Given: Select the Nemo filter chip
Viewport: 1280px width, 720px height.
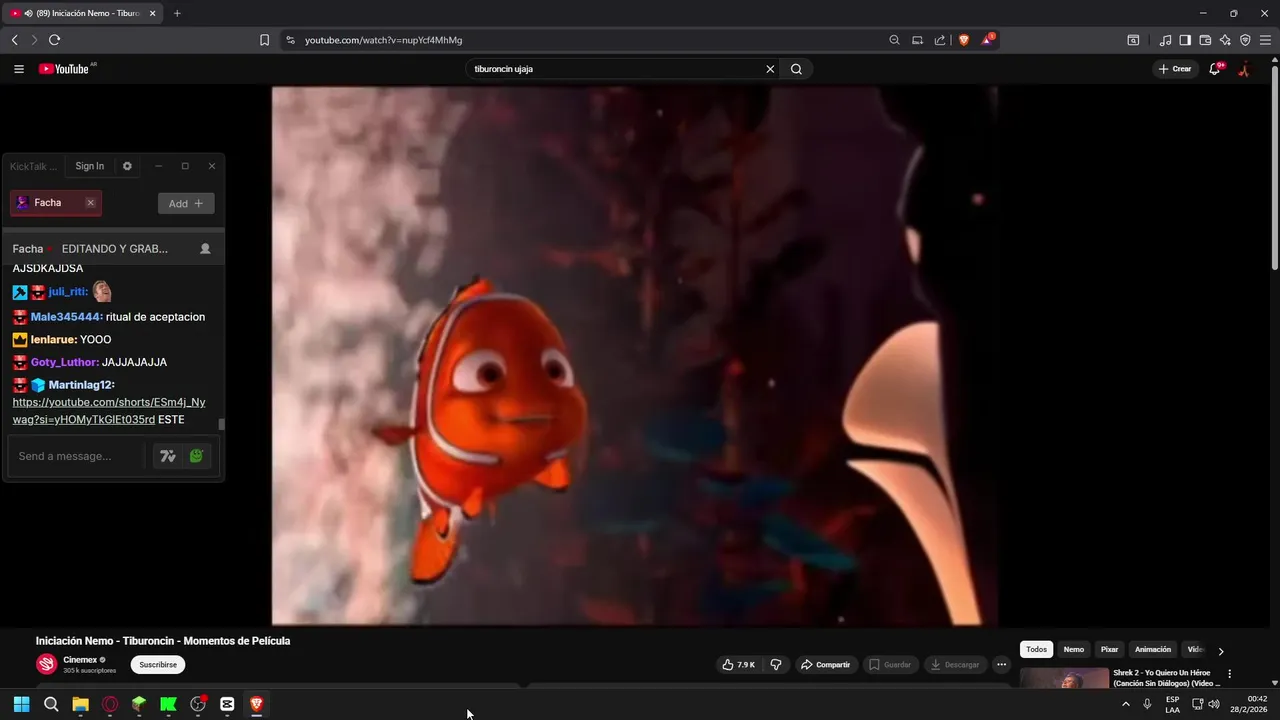Looking at the screenshot, I should tap(1073, 650).
